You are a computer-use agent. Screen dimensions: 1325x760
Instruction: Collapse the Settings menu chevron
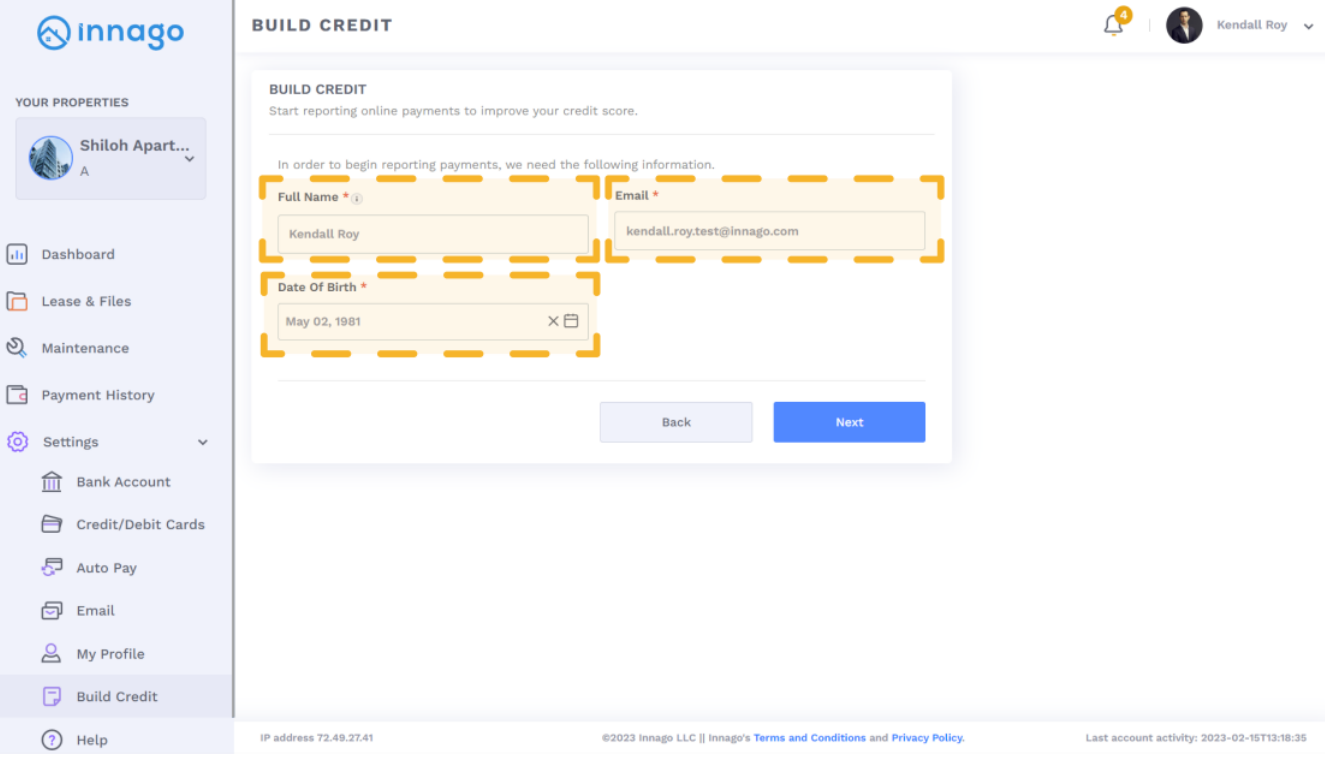click(203, 442)
